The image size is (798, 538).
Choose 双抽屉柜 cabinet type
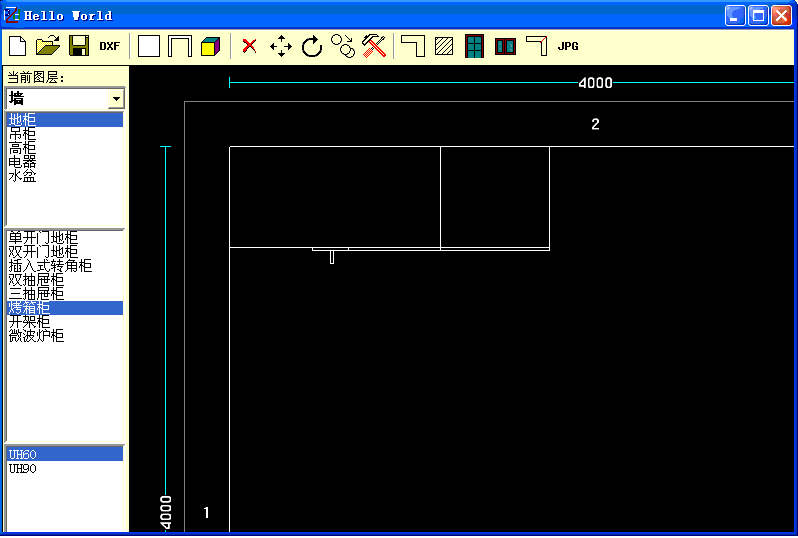click(x=65, y=280)
